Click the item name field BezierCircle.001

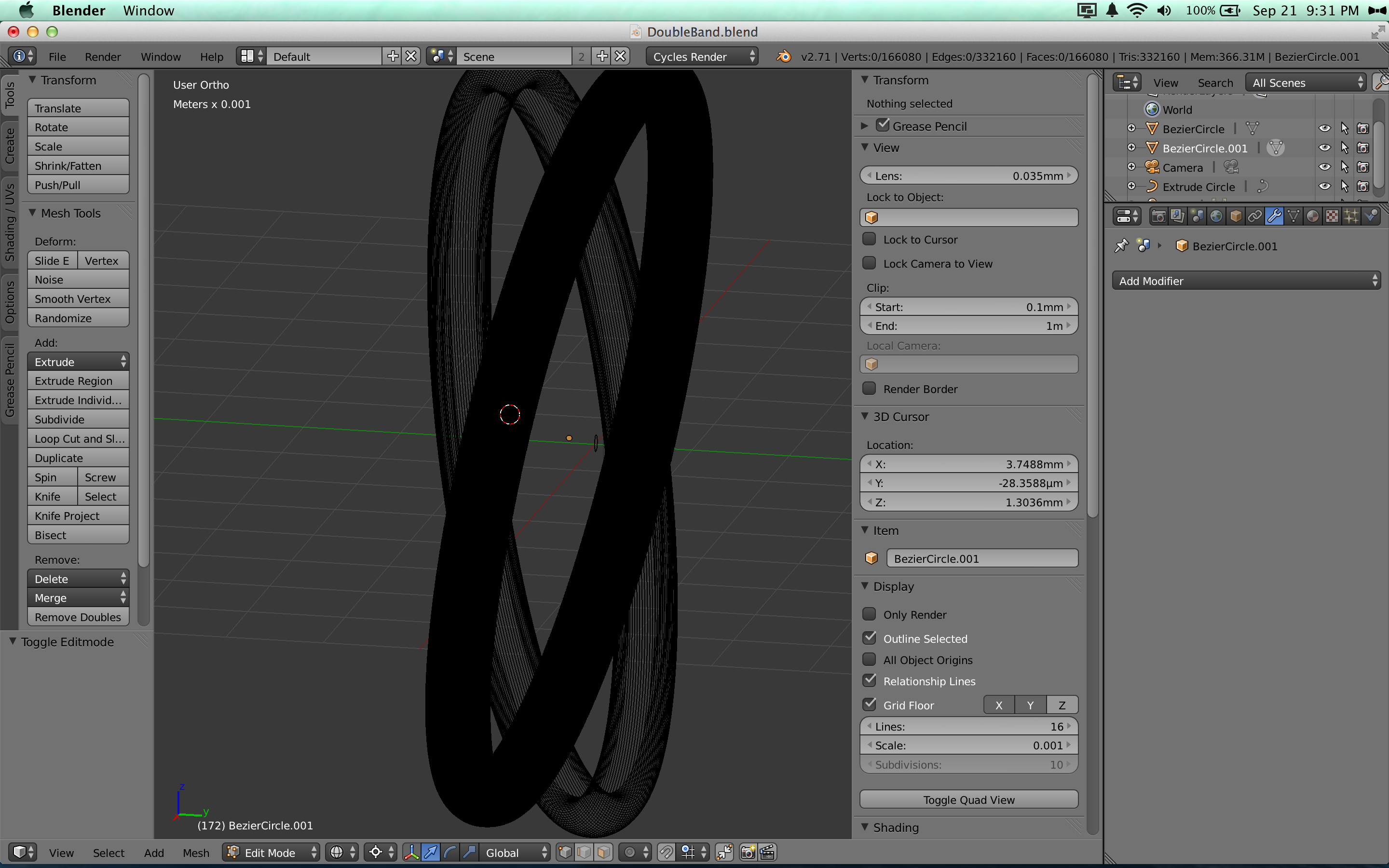(982, 558)
